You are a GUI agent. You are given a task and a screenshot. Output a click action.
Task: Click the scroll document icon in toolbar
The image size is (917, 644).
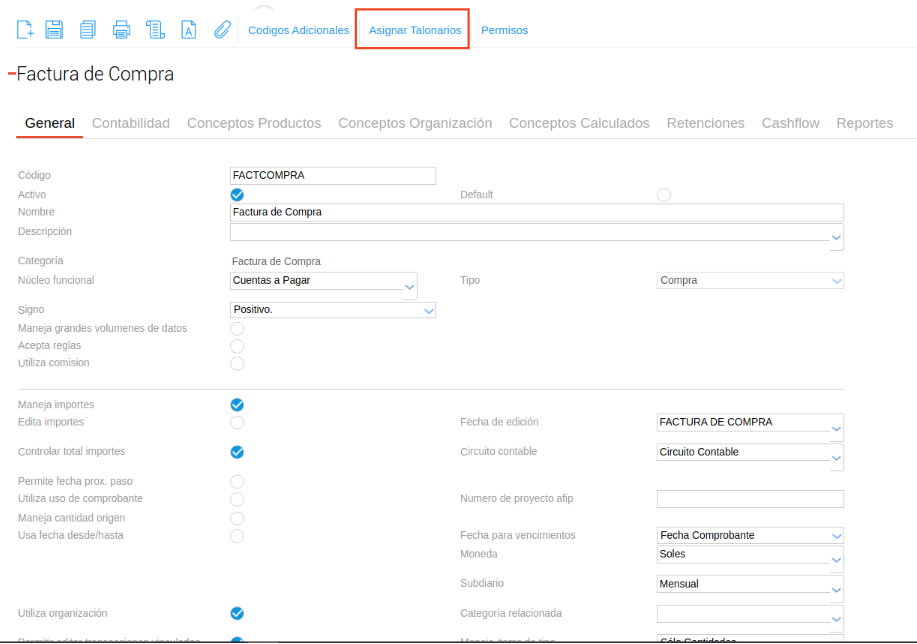click(155, 30)
